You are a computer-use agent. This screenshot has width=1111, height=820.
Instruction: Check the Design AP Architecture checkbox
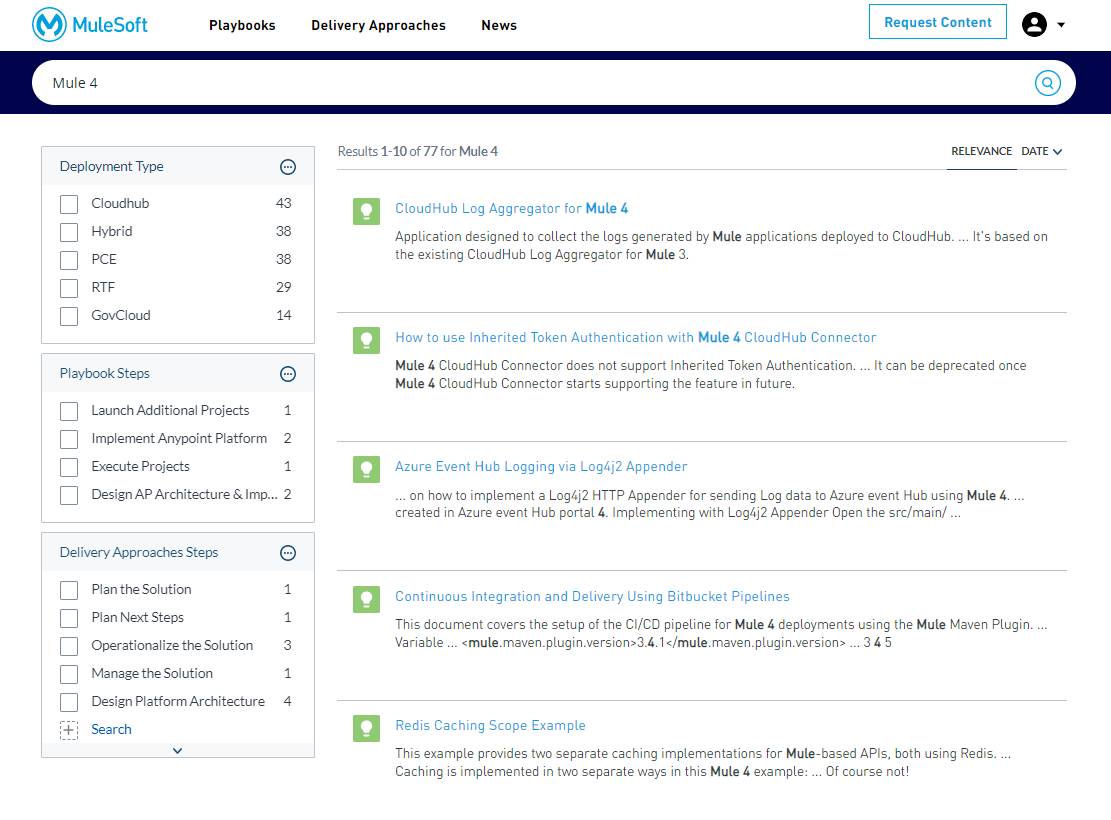69,495
